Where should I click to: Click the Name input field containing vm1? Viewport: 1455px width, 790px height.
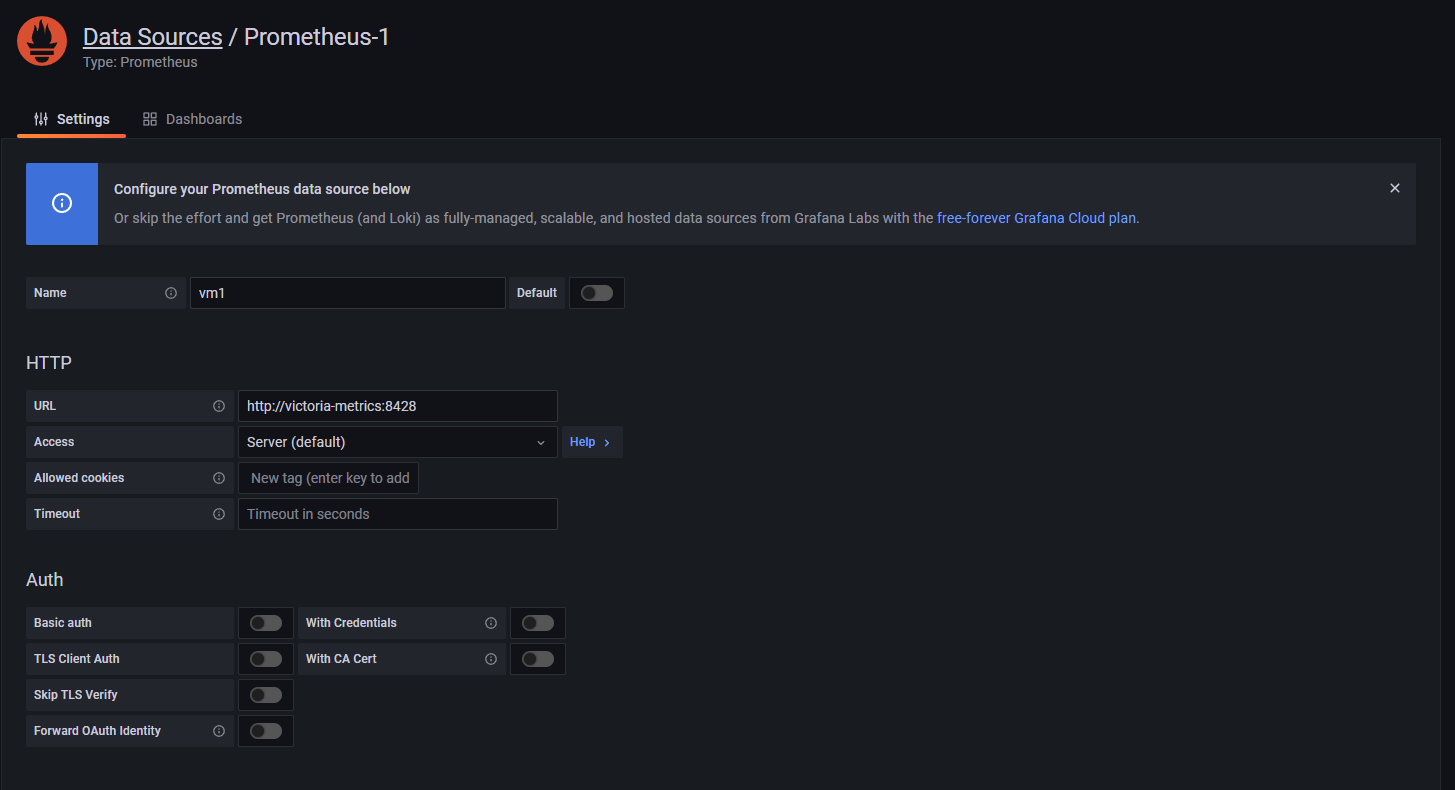pos(348,293)
